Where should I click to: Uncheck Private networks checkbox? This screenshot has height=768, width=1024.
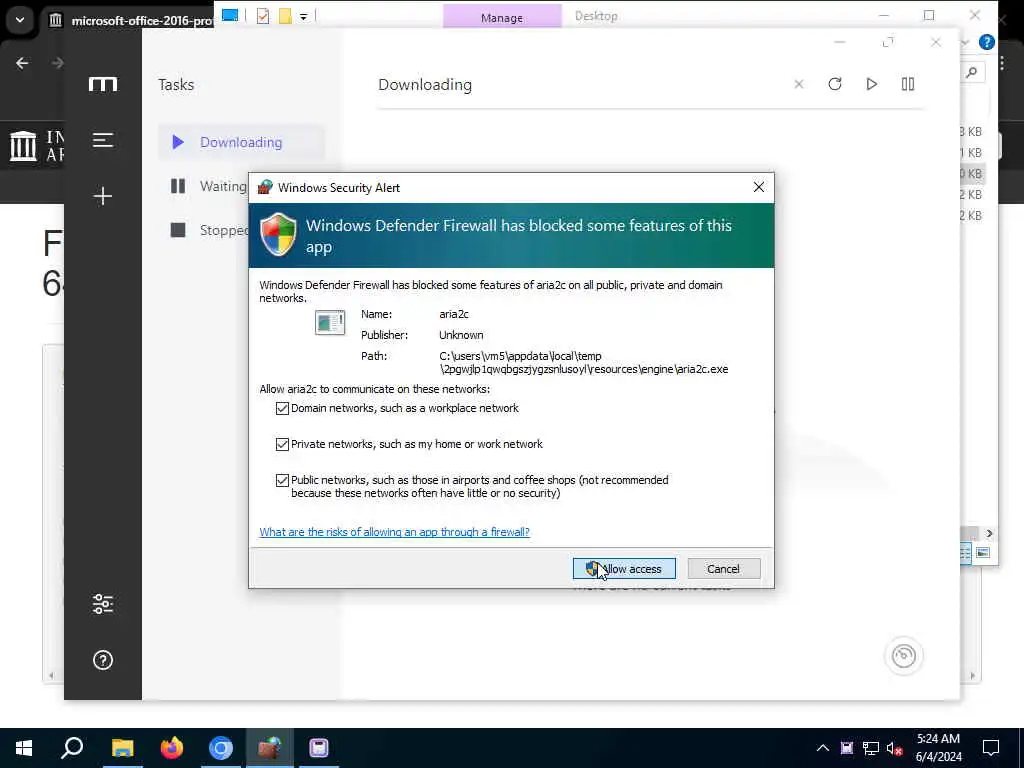(282, 444)
